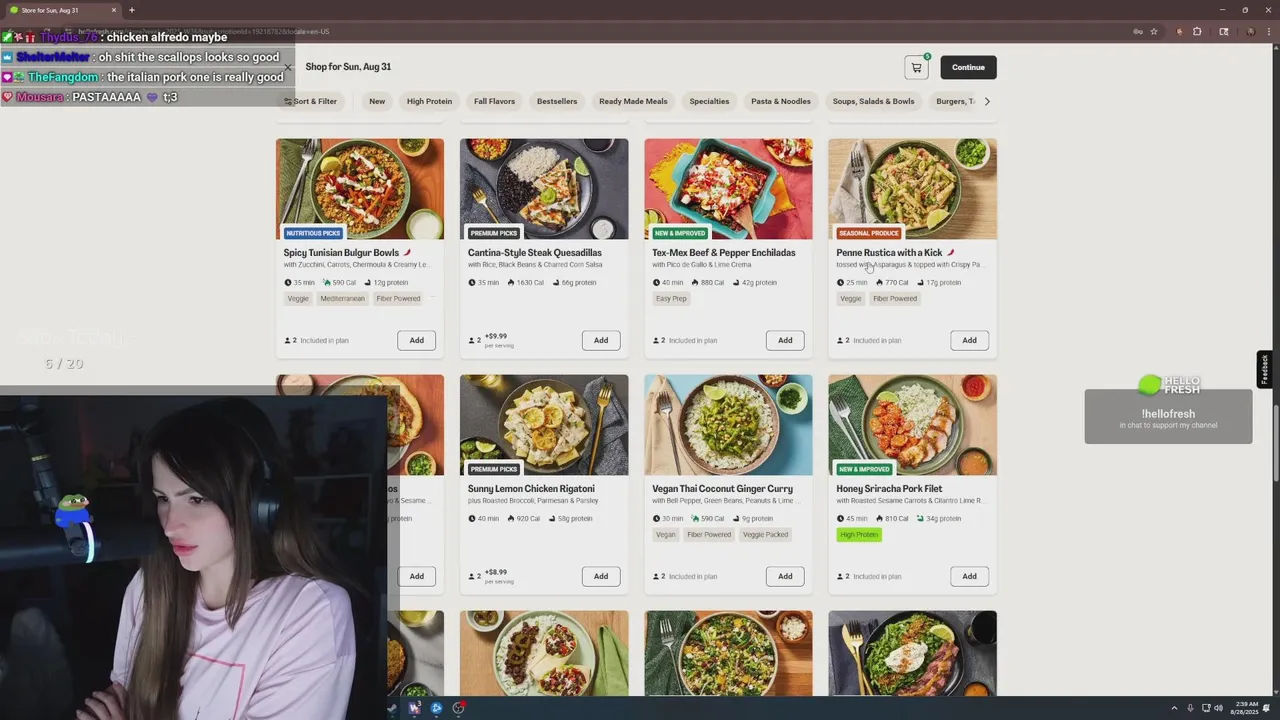Image resolution: width=1280 pixels, height=720 pixels.
Task: Open the side panel search icon
Action: [x=1224, y=31]
